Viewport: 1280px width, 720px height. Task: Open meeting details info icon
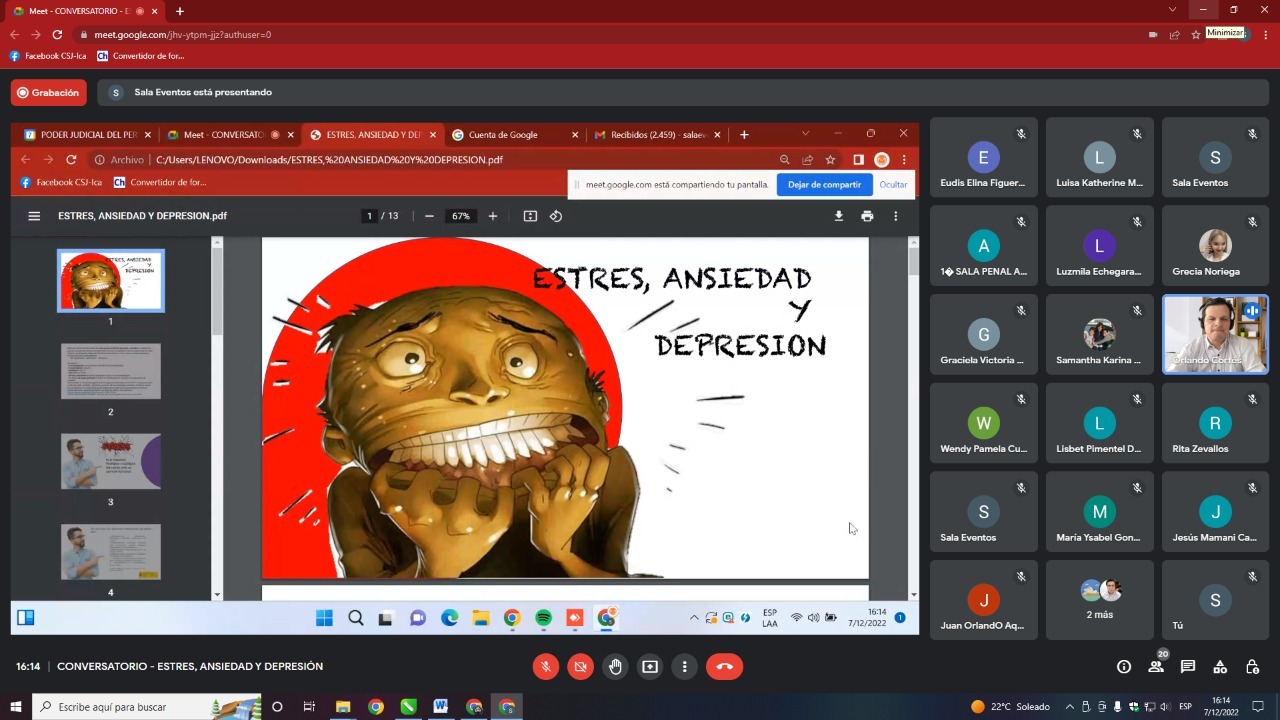click(x=1124, y=667)
